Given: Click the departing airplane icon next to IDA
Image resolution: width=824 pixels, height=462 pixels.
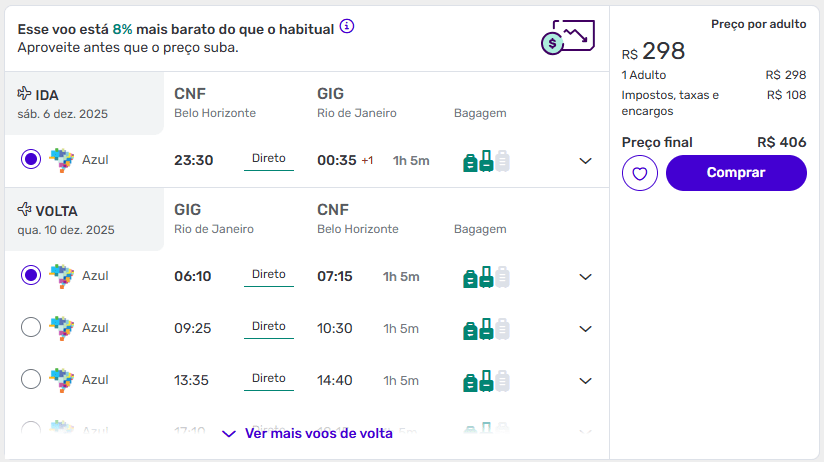Looking at the screenshot, I should (25, 94).
